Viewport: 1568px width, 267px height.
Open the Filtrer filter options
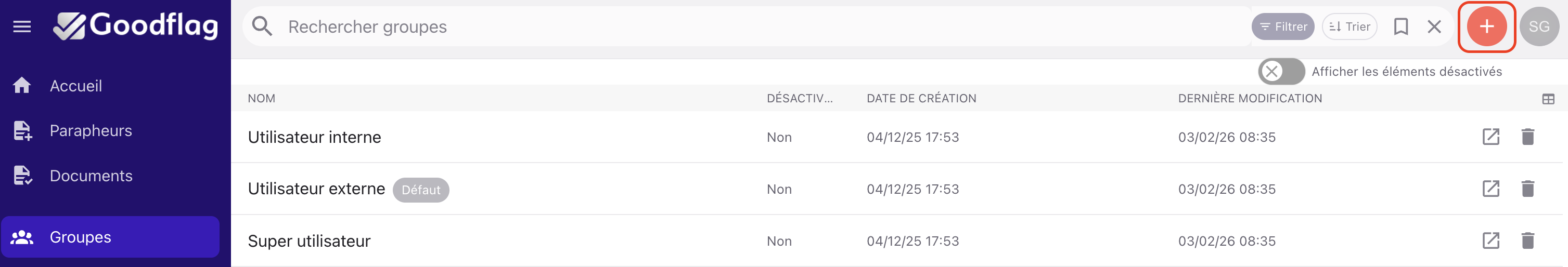(x=1282, y=27)
